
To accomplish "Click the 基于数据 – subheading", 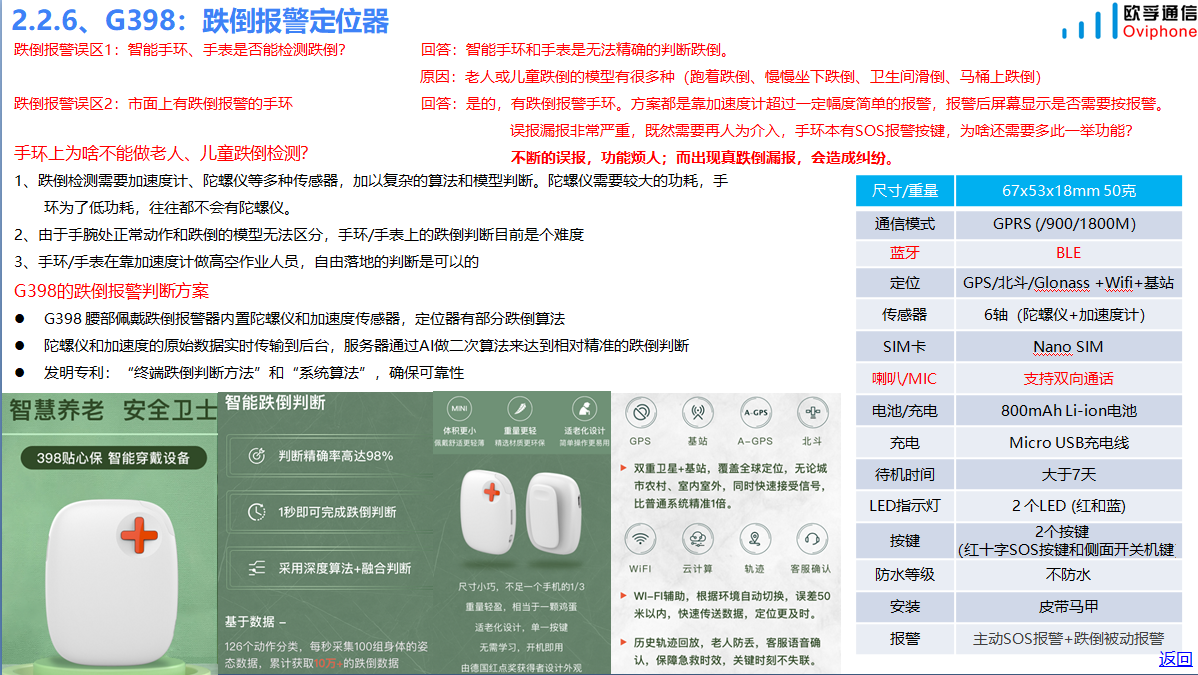I will pyautogui.click(x=254, y=621).
